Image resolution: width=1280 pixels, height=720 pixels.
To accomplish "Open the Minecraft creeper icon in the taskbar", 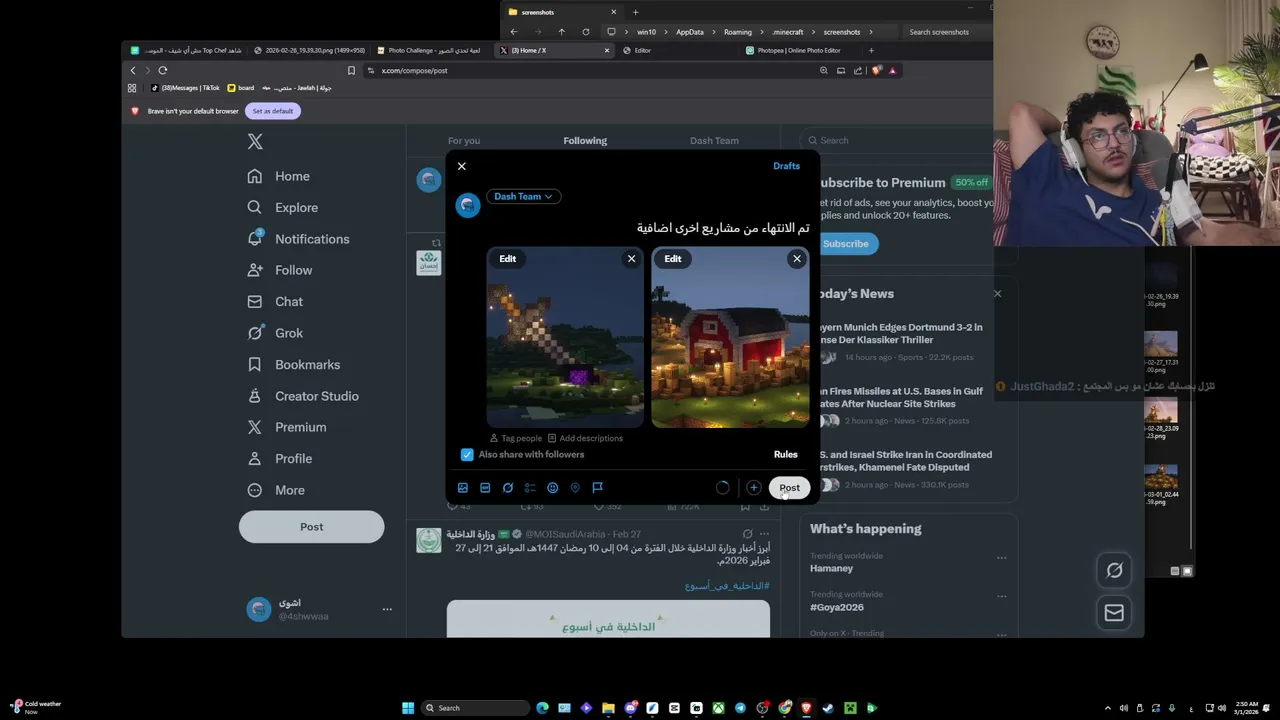I will [850, 708].
